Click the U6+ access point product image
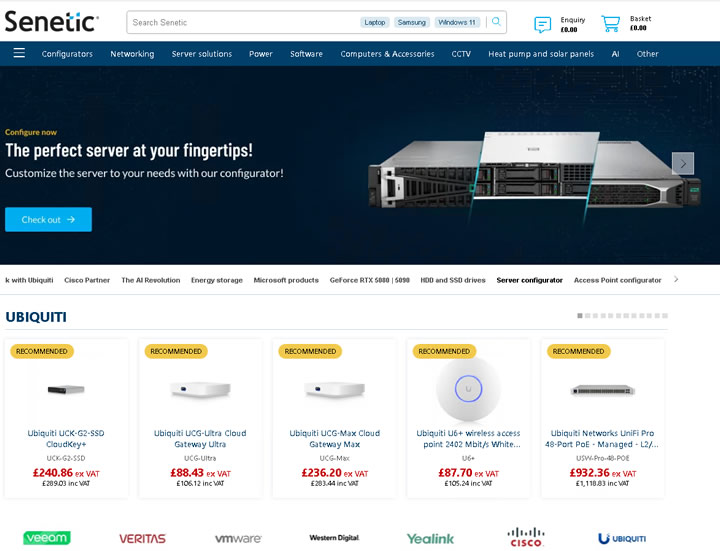The image size is (720, 551). pos(468,388)
